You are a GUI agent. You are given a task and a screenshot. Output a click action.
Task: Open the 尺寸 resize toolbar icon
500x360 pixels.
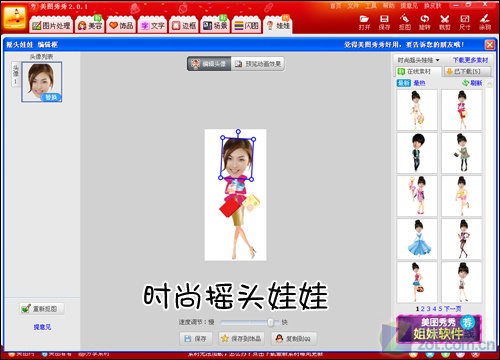coord(465,22)
